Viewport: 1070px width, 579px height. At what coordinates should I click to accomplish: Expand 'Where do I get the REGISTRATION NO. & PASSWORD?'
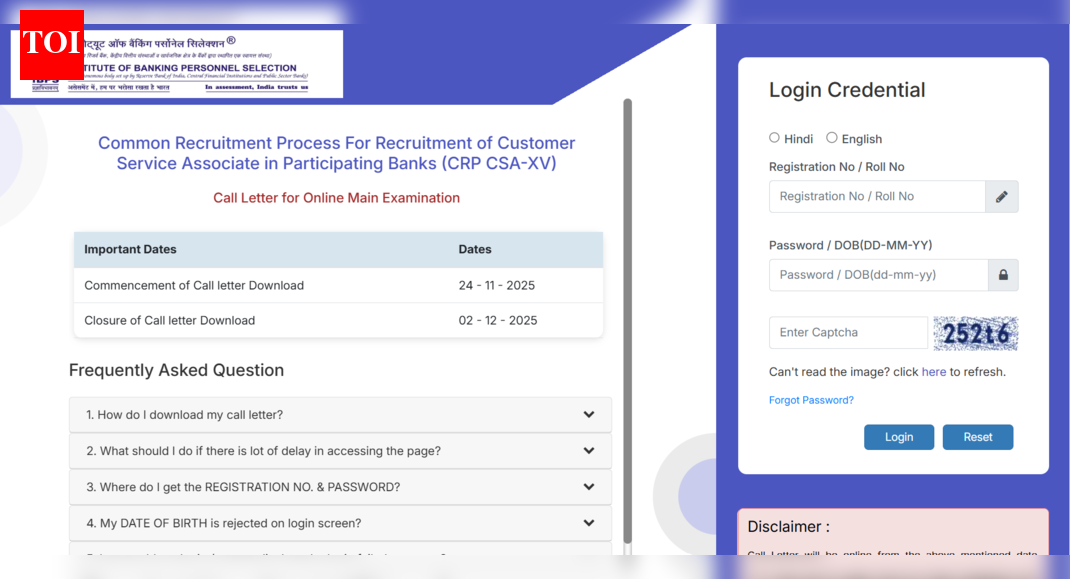pyautogui.click(x=340, y=488)
